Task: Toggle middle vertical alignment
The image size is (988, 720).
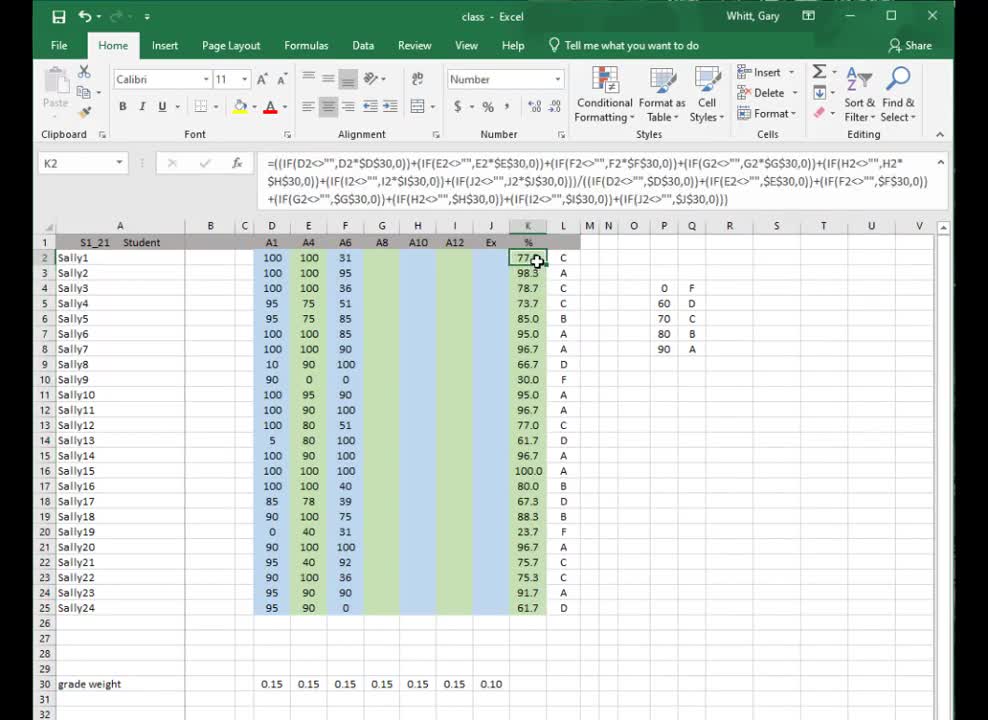Action: 328,79
